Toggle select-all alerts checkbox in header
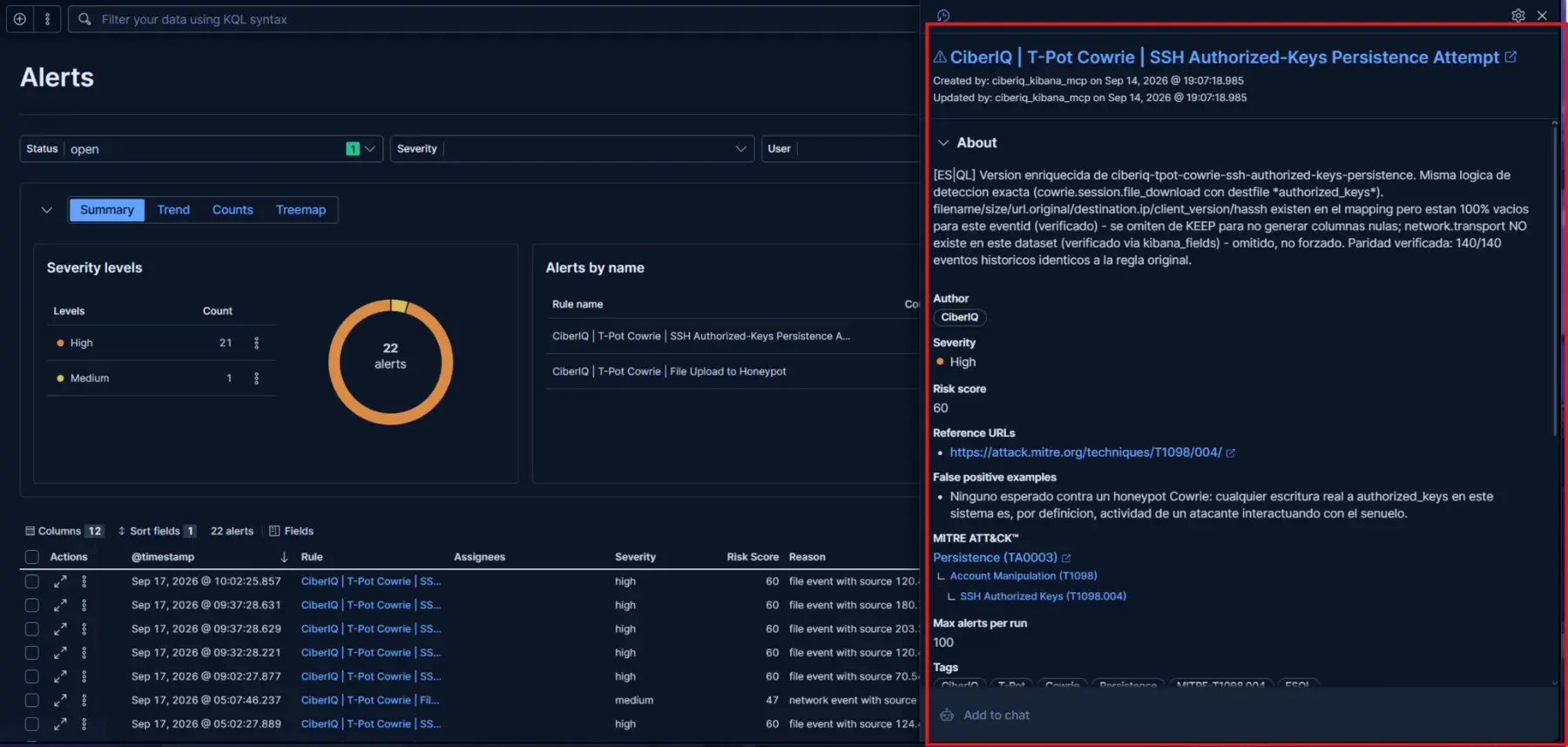Viewport: 1568px width, 747px height. tap(32, 557)
